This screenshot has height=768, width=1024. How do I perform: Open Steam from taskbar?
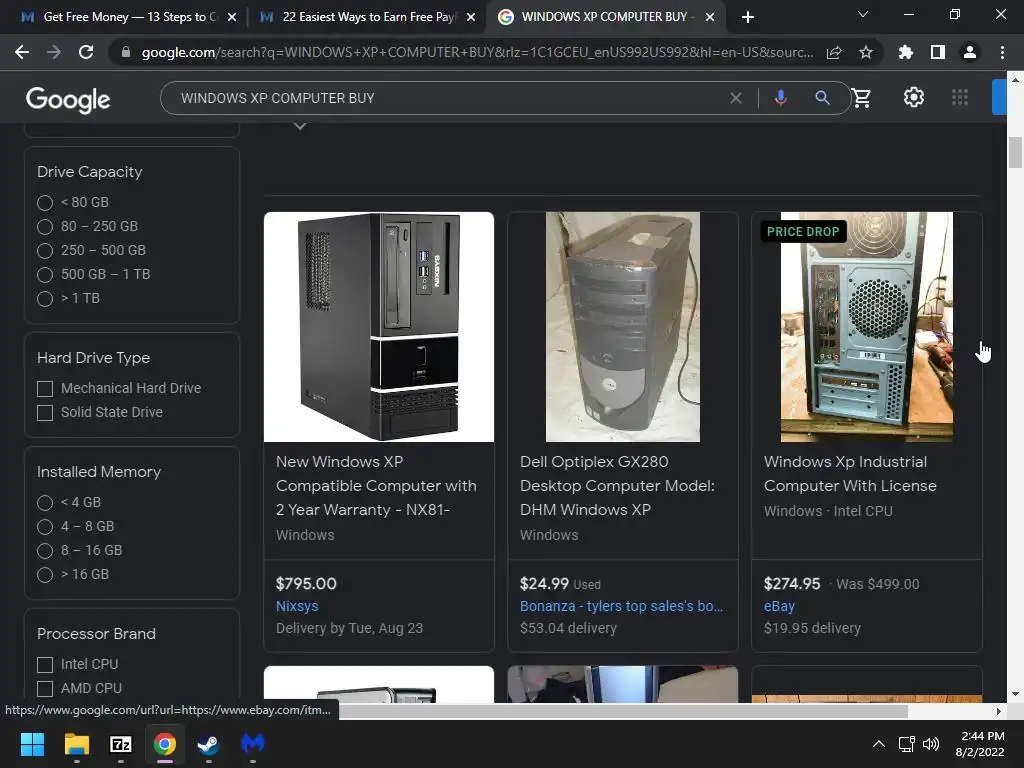coord(208,744)
